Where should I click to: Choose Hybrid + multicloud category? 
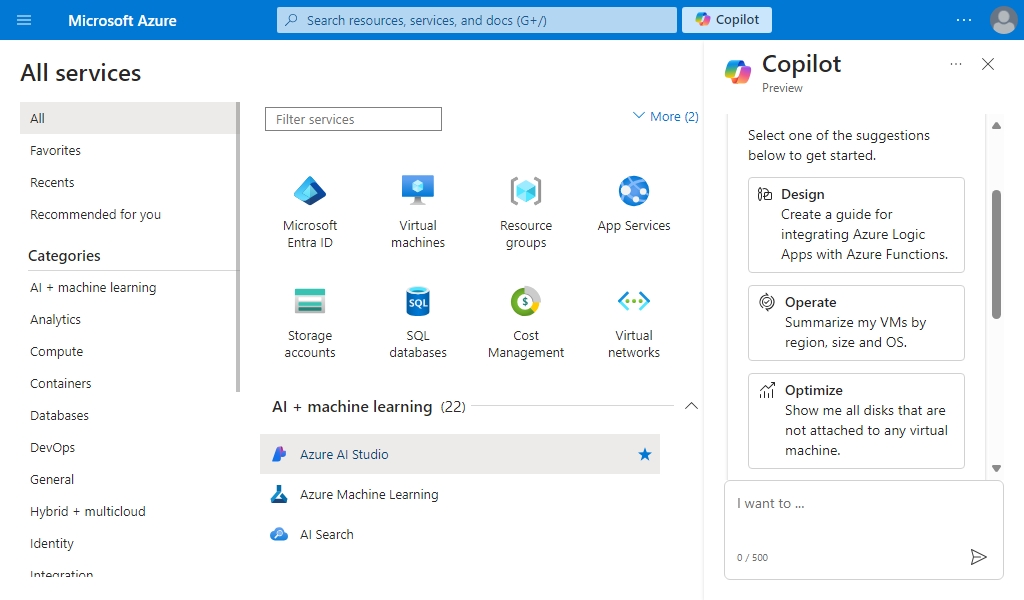[x=88, y=511]
